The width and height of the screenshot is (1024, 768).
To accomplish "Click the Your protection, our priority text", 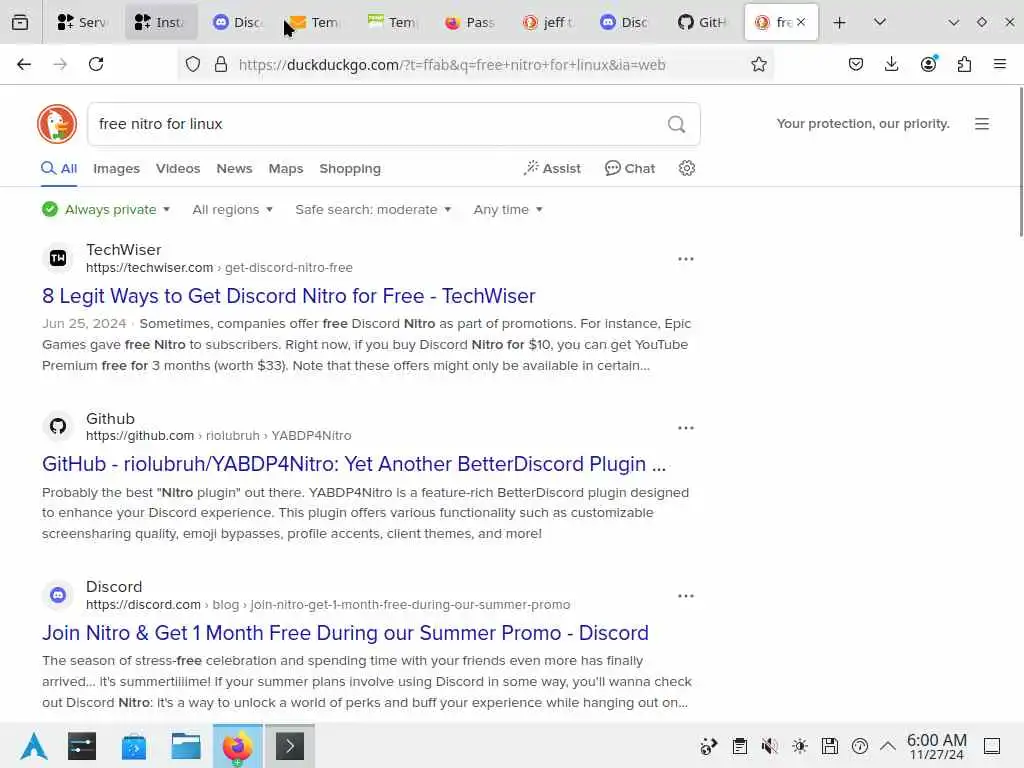I will point(863,124).
